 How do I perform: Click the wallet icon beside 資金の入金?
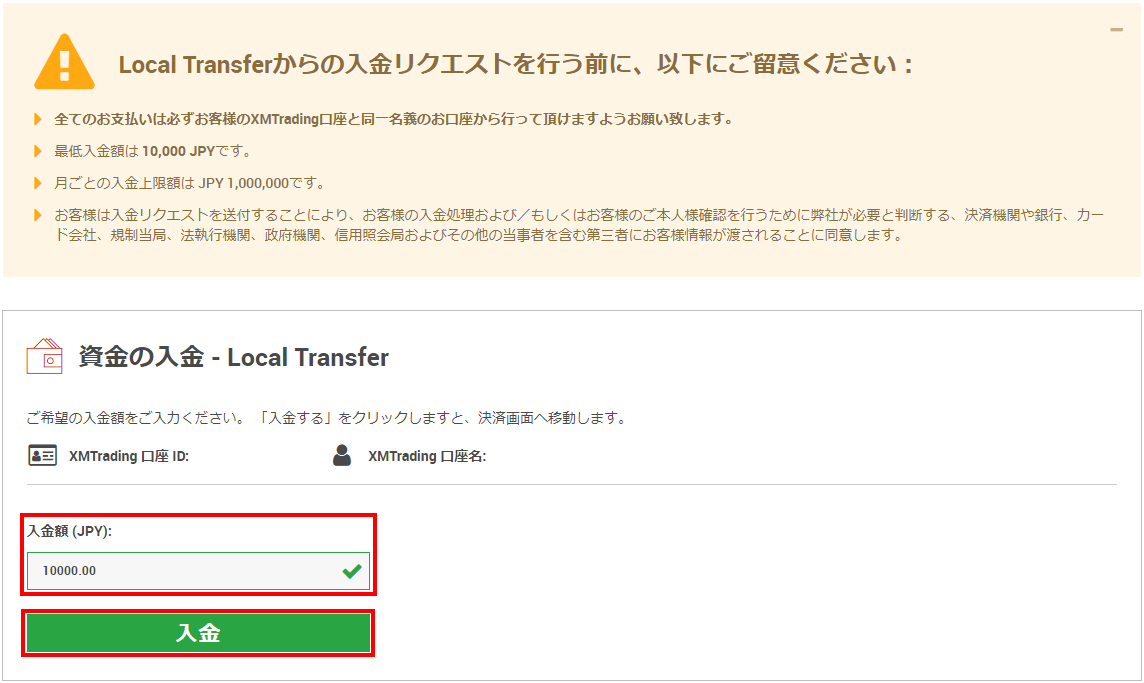pyautogui.click(x=45, y=356)
